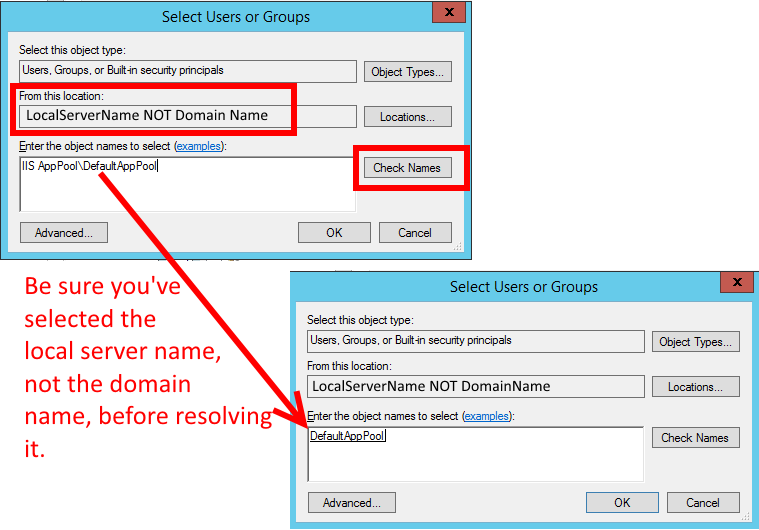This screenshot has height=530, width=759.
Task: Open Locations in the lower dialog
Action: point(696,387)
